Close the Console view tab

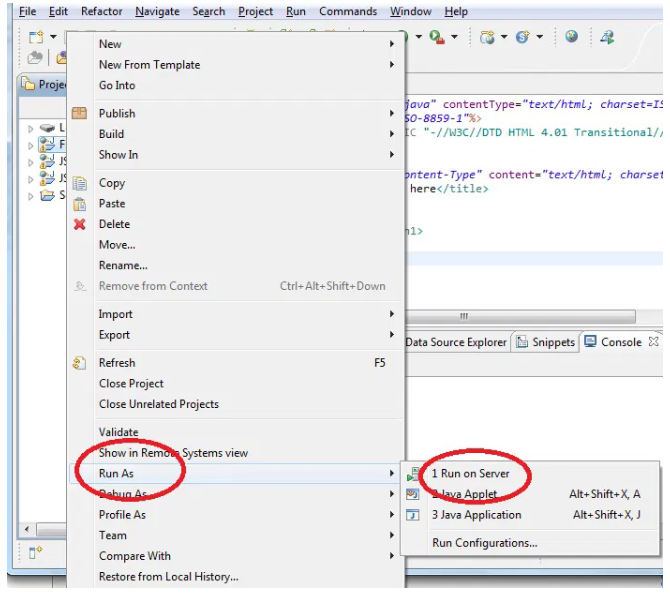tap(653, 342)
